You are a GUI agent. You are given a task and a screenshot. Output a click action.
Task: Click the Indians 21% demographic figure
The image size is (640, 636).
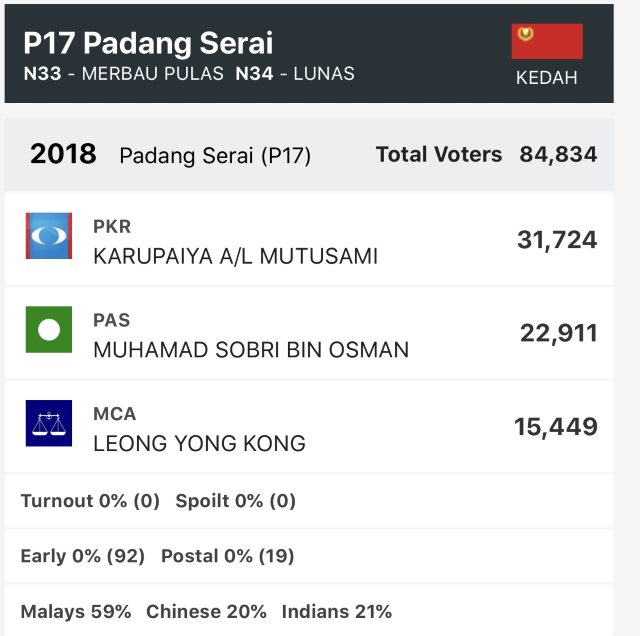[x=337, y=612]
